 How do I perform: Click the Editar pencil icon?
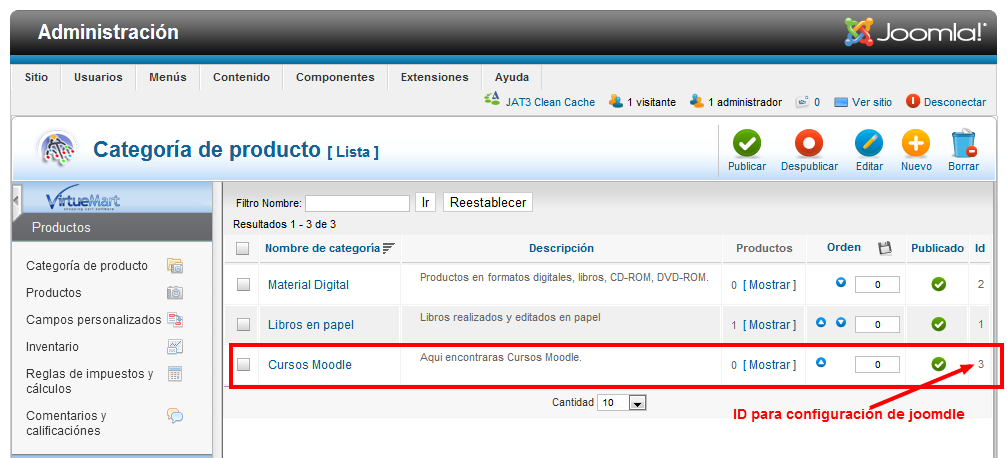pyautogui.click(x=868, y=144)
